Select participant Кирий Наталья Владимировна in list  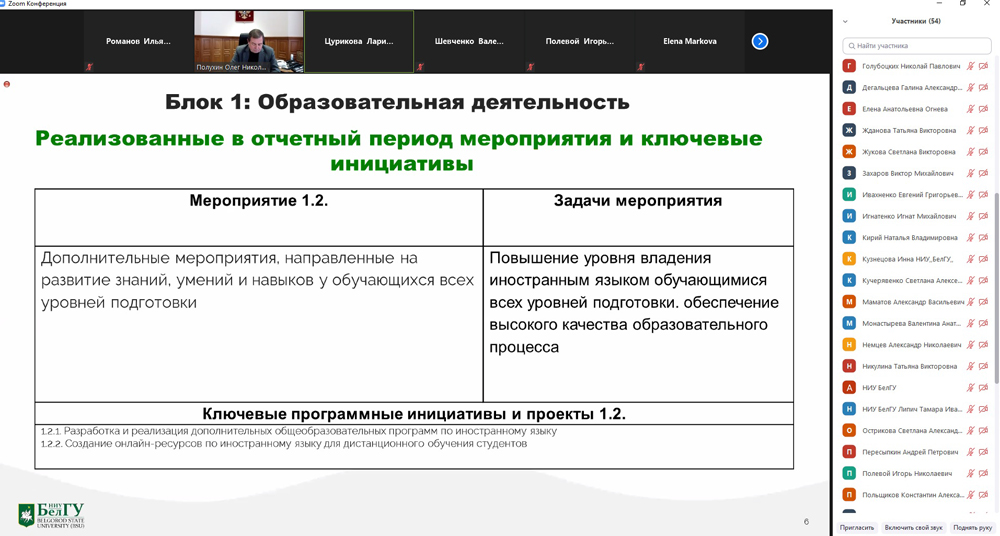(909, 238)
